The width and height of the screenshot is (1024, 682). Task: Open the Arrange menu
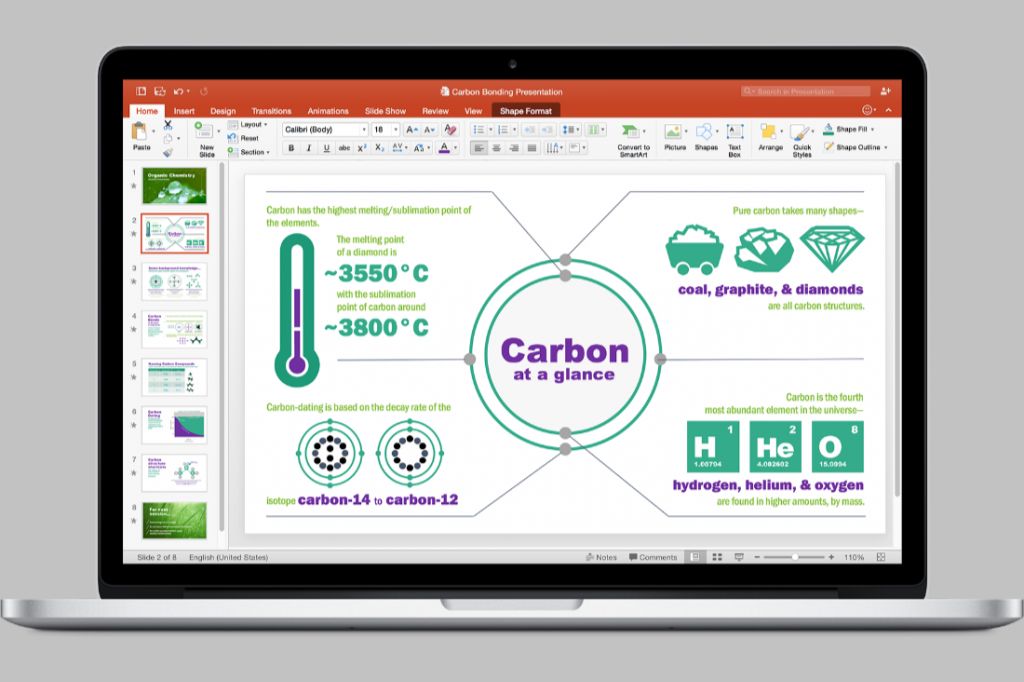coord(771,137)
